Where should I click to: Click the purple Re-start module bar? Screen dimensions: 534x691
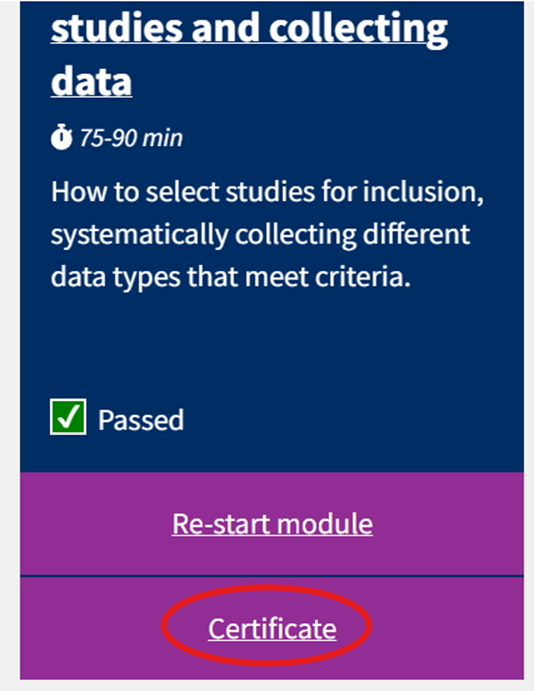pos(272,524)
